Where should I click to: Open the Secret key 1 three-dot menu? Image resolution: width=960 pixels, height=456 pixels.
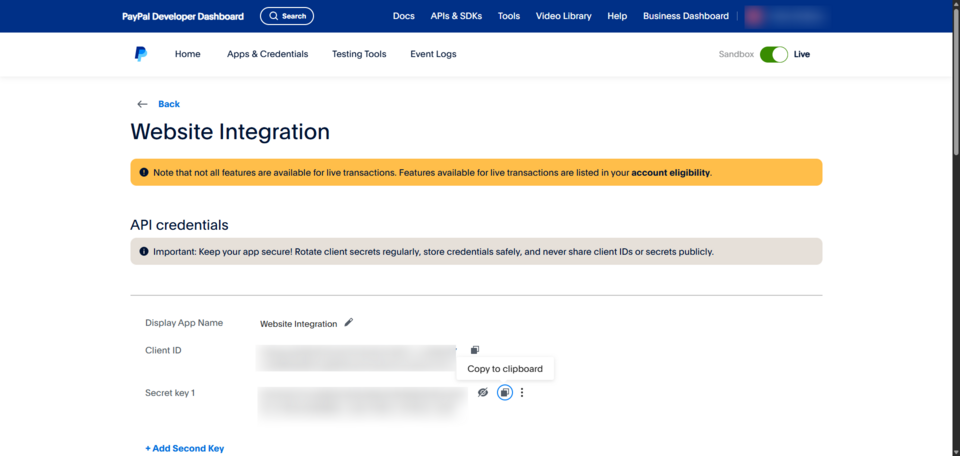point(522,393)
